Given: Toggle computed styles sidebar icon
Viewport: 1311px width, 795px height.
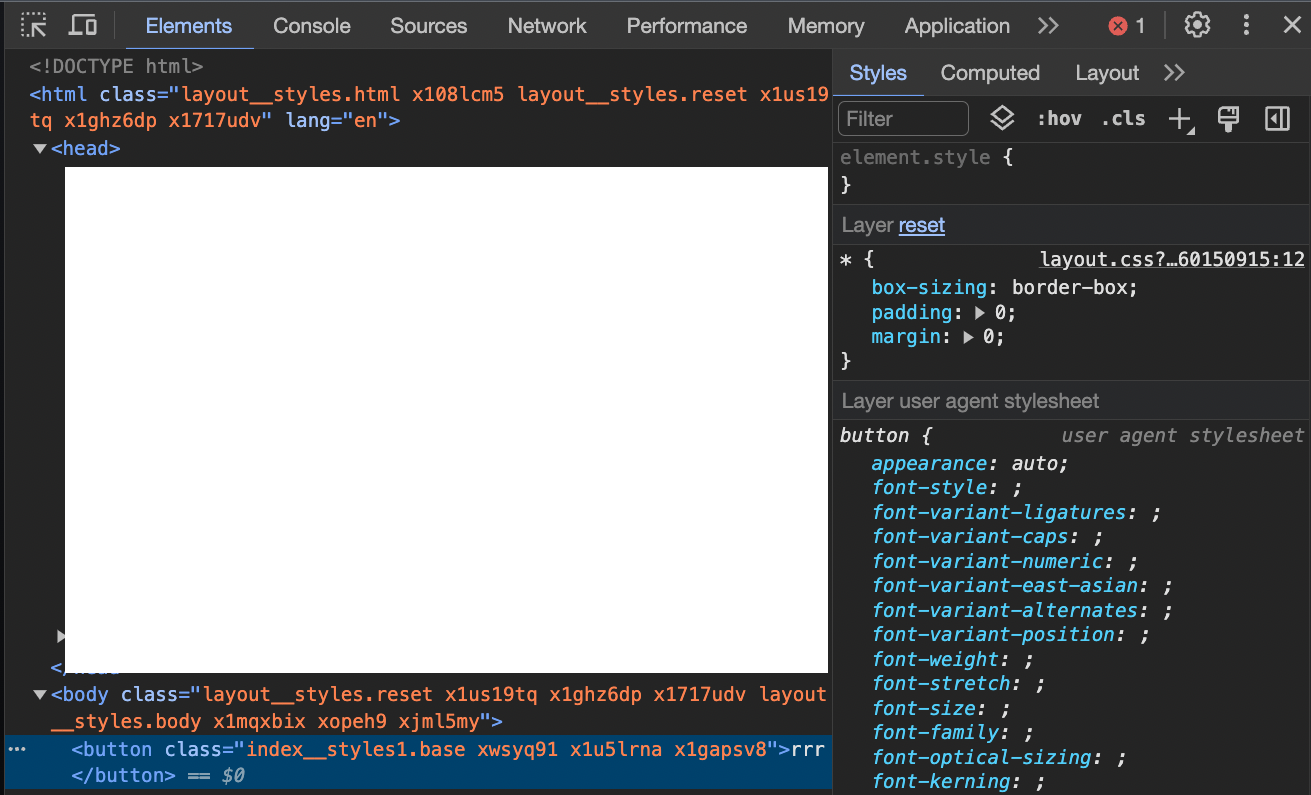Looking at the screenshot, I should pyautogui.click(x=1277, y=119).
